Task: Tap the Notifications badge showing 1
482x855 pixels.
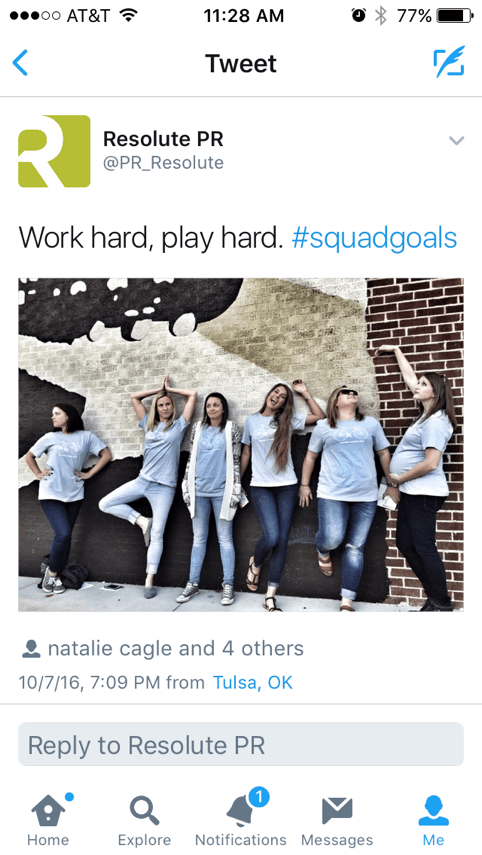Action: [x=259, y=798]
